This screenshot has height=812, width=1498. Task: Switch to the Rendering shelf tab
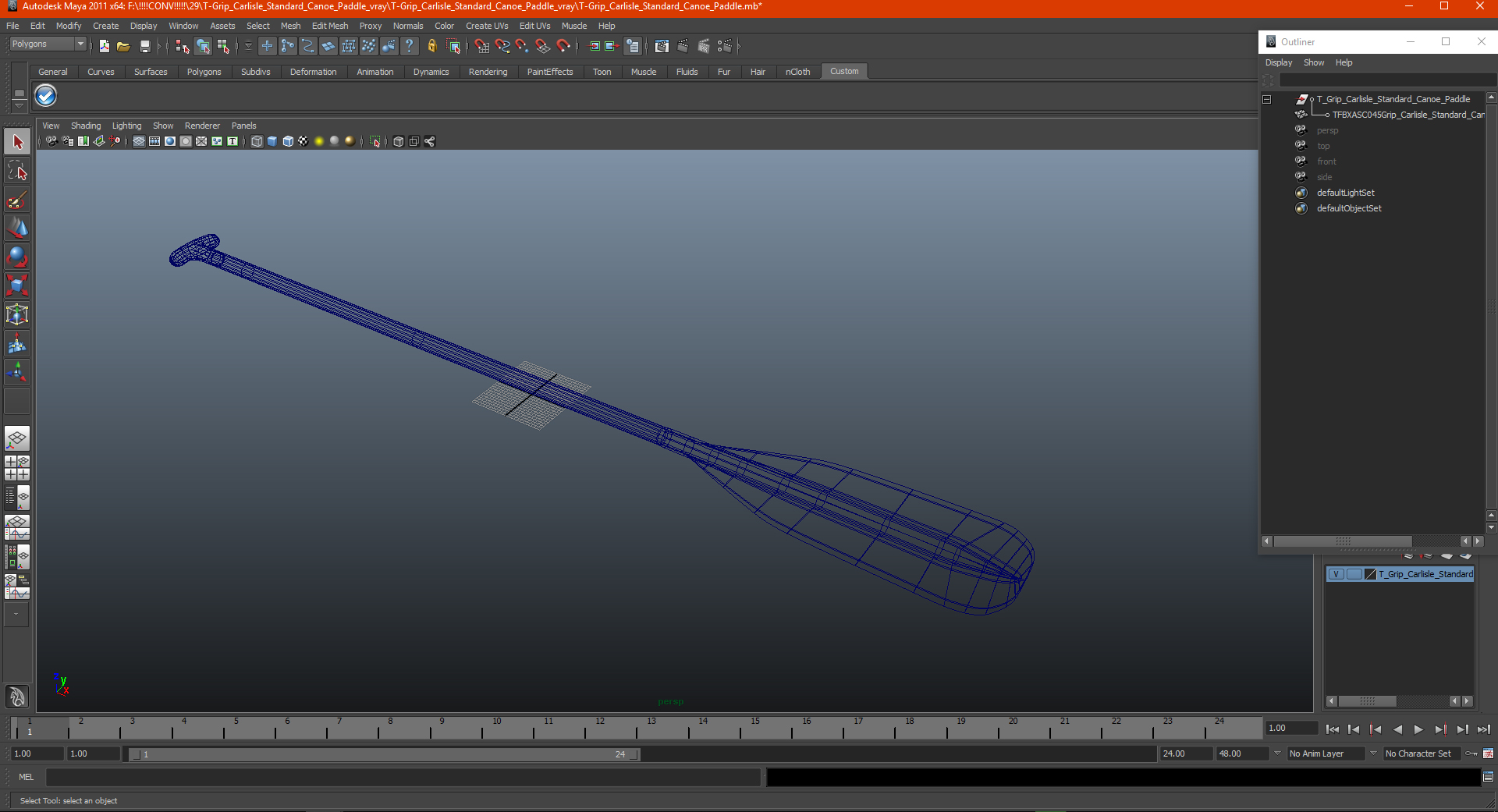tap(488, 72)
